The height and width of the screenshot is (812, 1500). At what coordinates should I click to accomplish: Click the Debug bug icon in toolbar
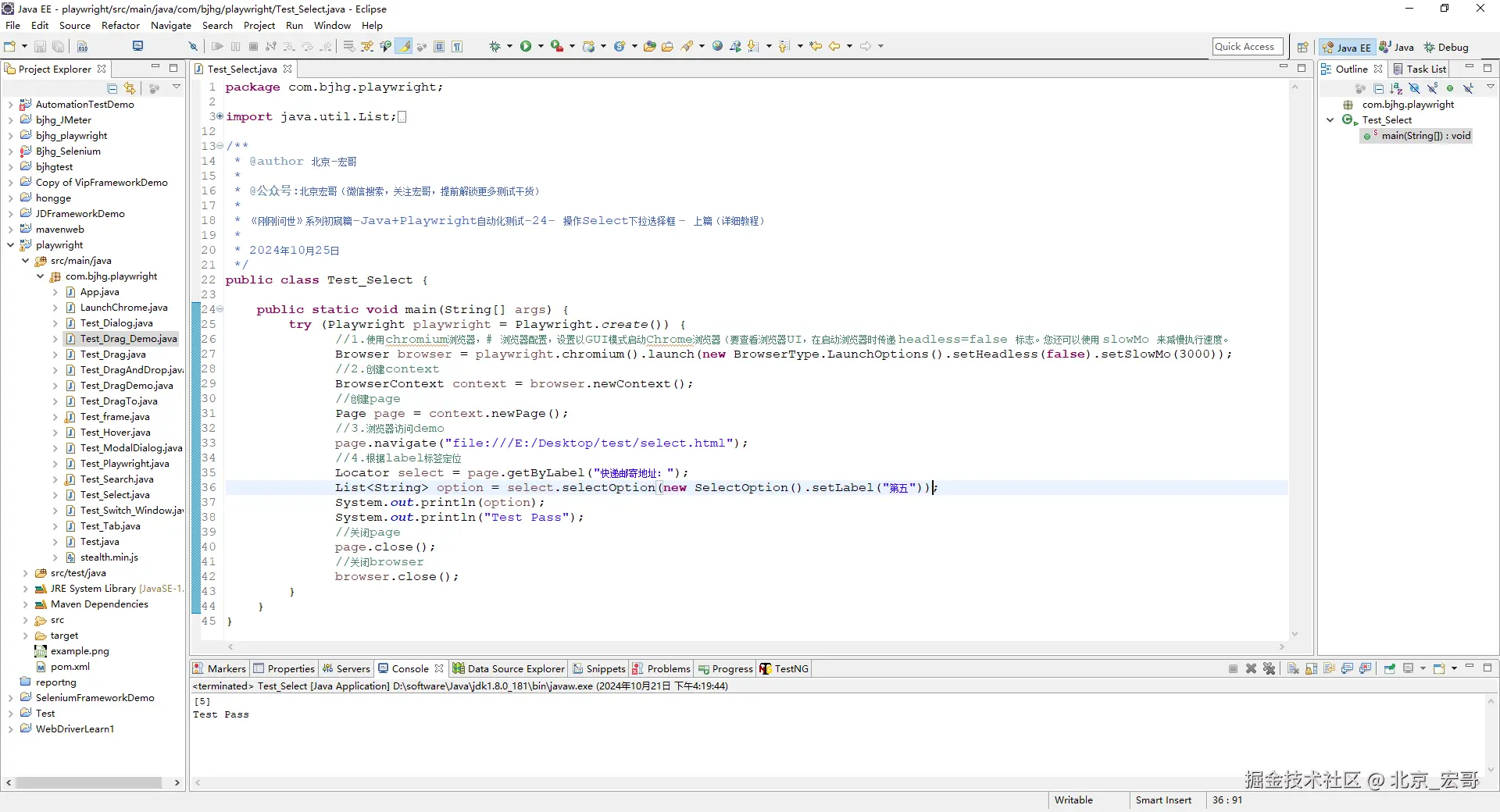click(x=495, y=47)
